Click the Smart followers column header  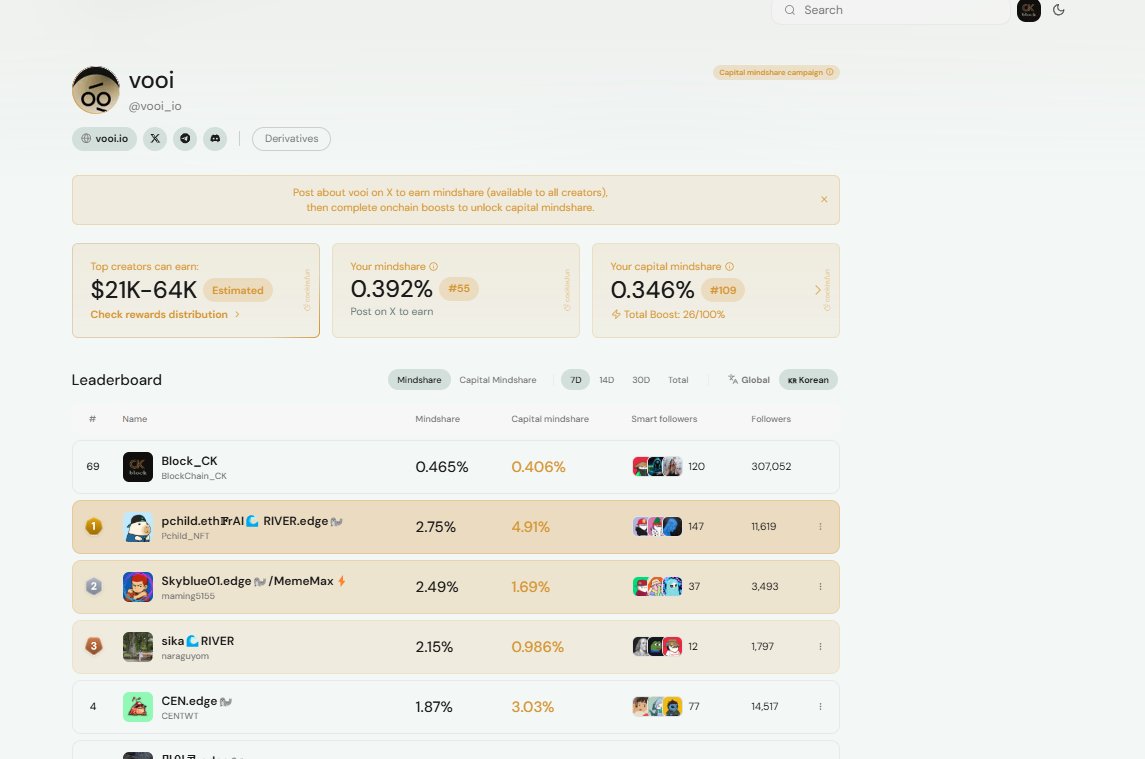(x=664, y=419)
